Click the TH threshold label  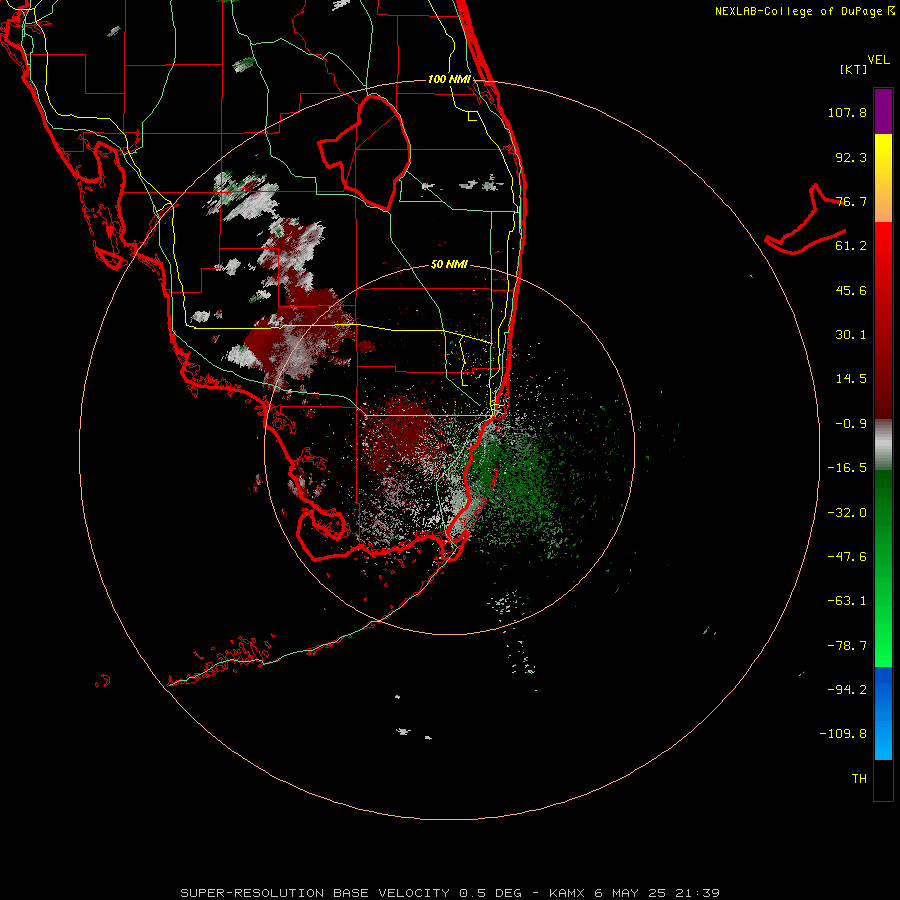[859, 779]
